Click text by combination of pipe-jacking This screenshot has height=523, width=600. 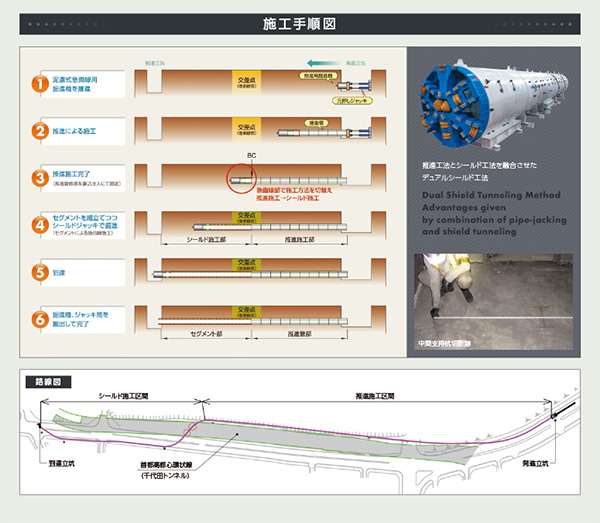pyautogui.click(x=494, y=220)
